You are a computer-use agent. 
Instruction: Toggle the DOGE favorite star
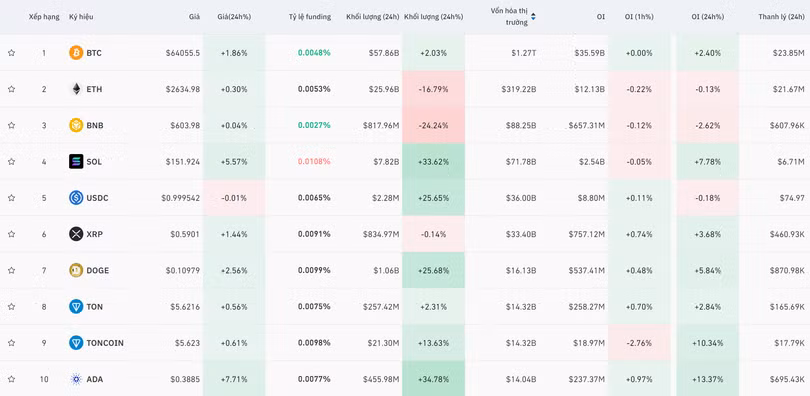coord(11,270)
